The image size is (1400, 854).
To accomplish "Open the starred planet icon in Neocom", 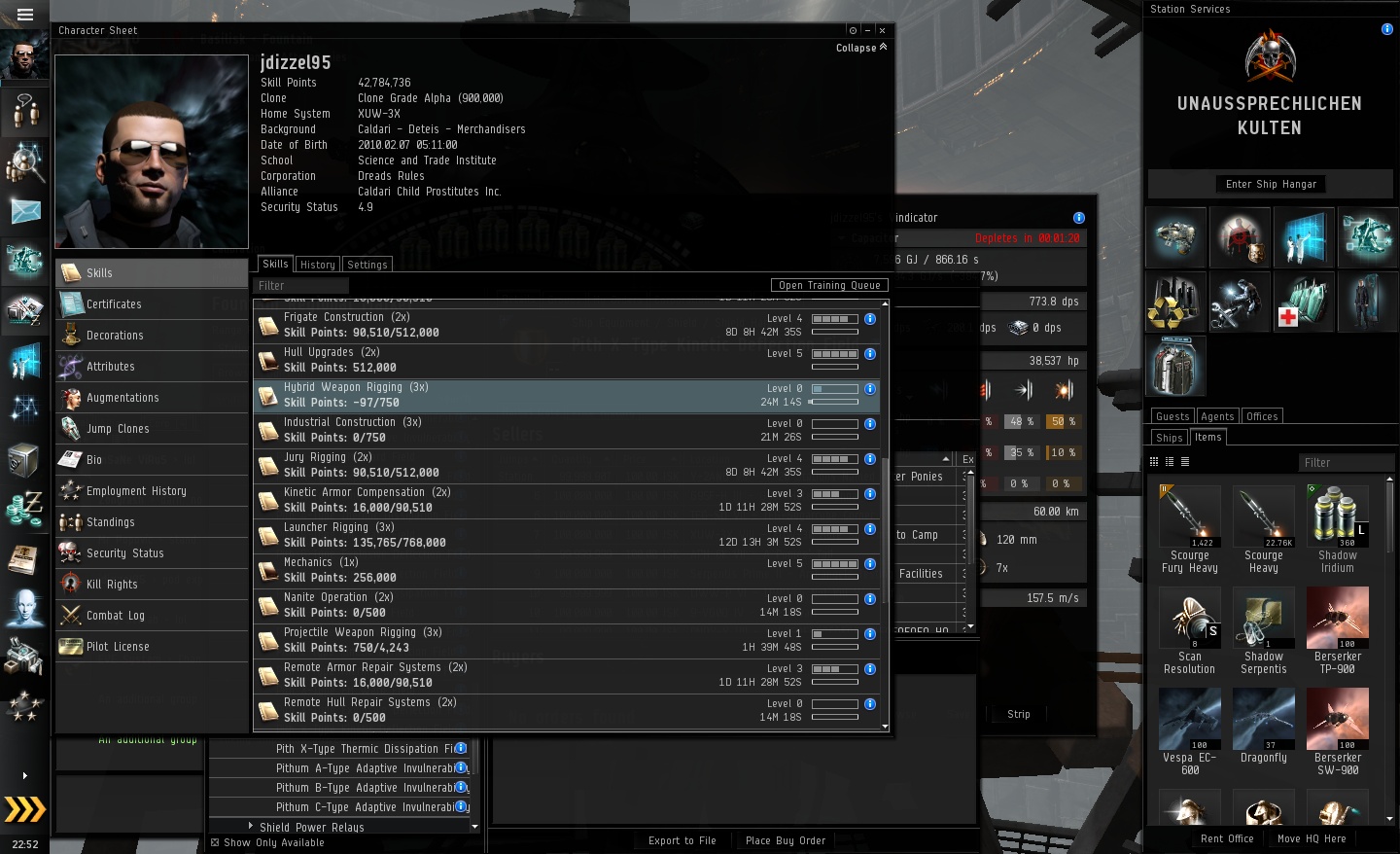I will 25,706.
